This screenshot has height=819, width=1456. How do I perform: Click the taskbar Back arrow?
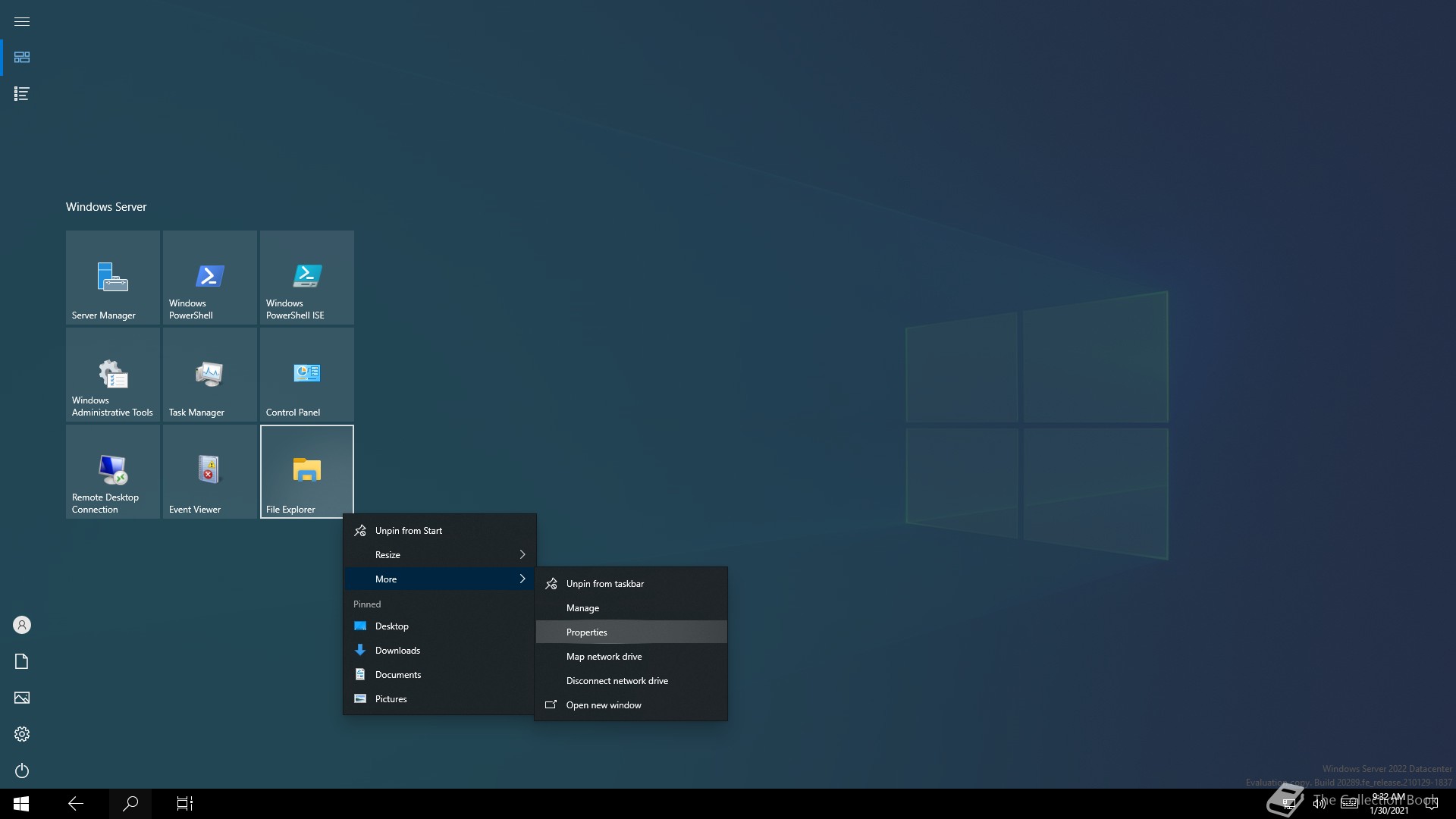coord(76,804)
